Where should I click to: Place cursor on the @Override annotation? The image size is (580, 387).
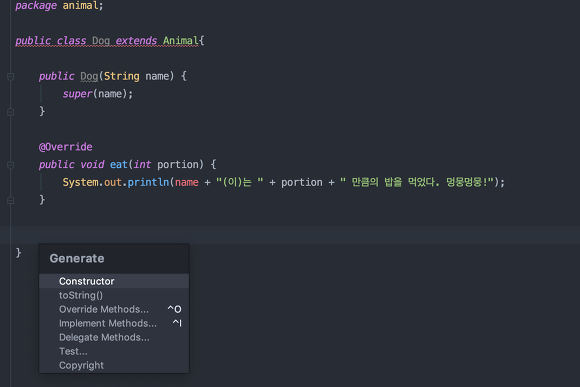click(65, 147)
